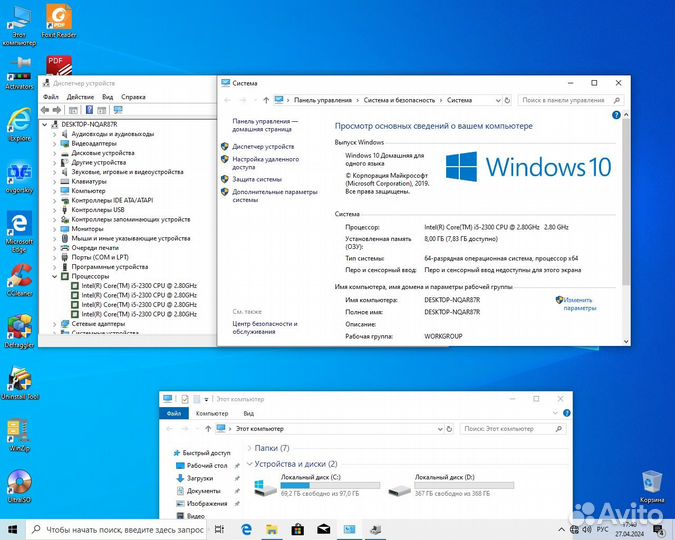The height and width of the screenshot is (540, 675).
Task: Click blue help icon in Система window
Action: pyautogui.click(x=616, y=115)
